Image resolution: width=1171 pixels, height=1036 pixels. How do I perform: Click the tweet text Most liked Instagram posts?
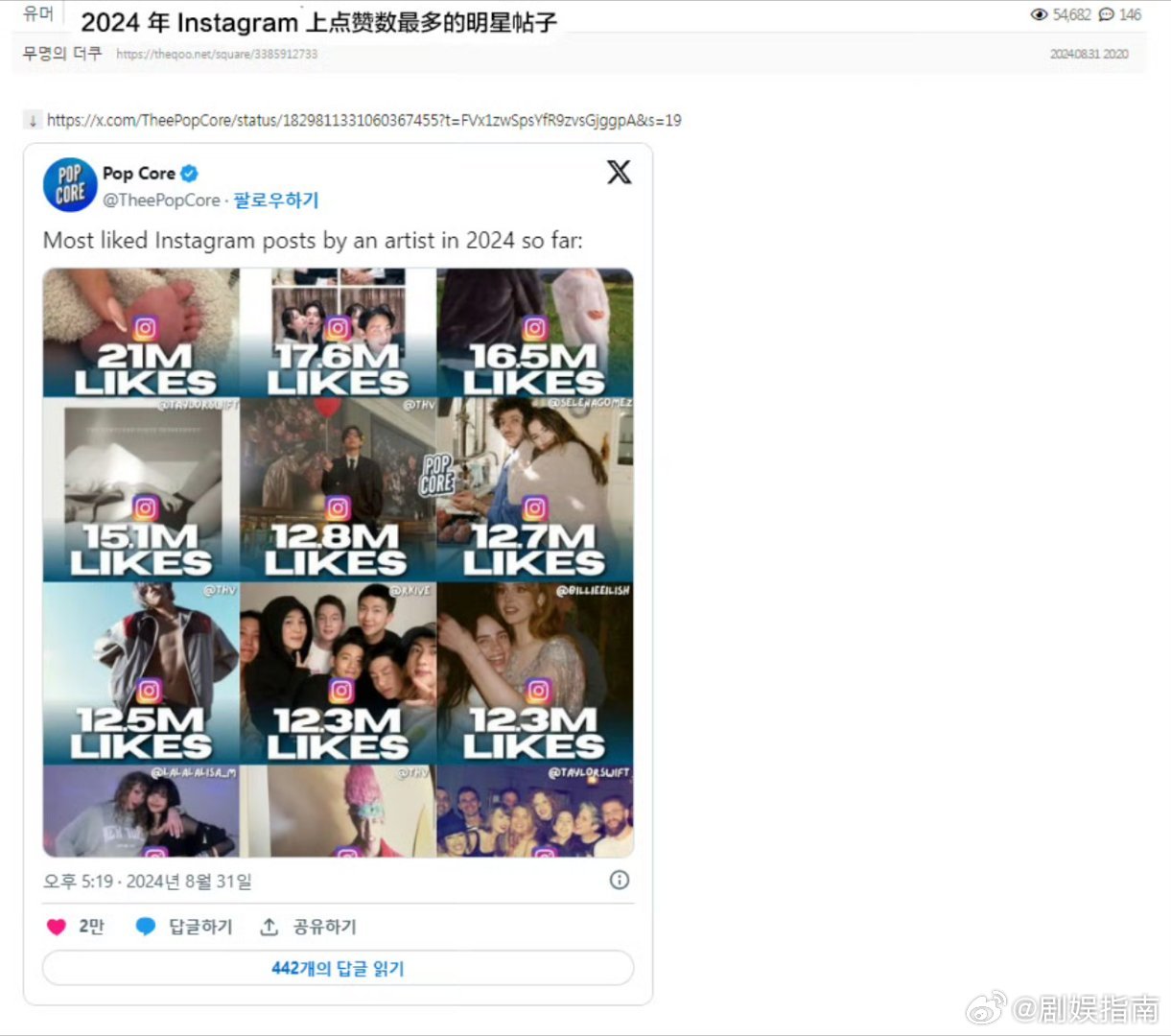coord(313,240)
